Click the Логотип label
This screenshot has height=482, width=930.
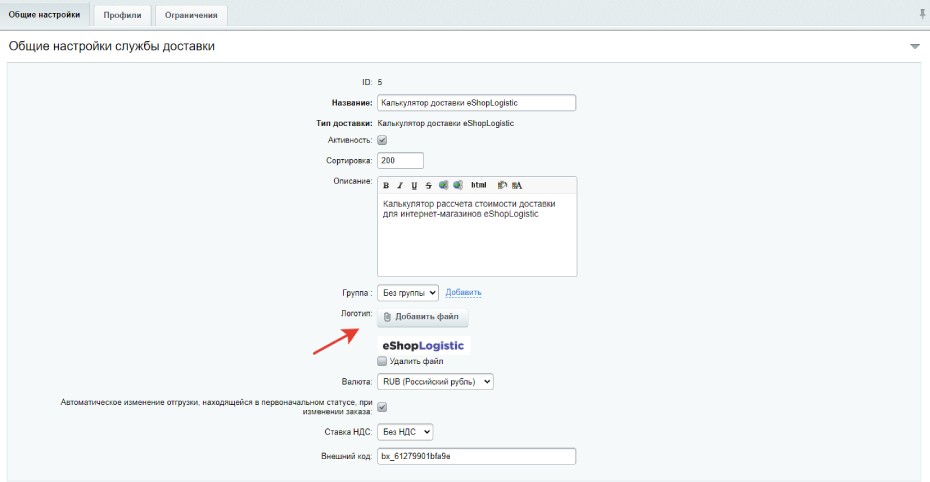[356, 314]
